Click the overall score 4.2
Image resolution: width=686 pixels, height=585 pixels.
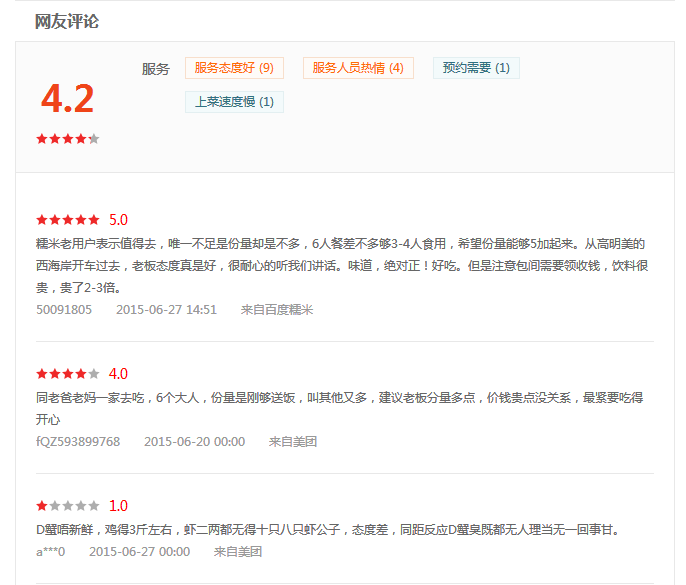67,99
